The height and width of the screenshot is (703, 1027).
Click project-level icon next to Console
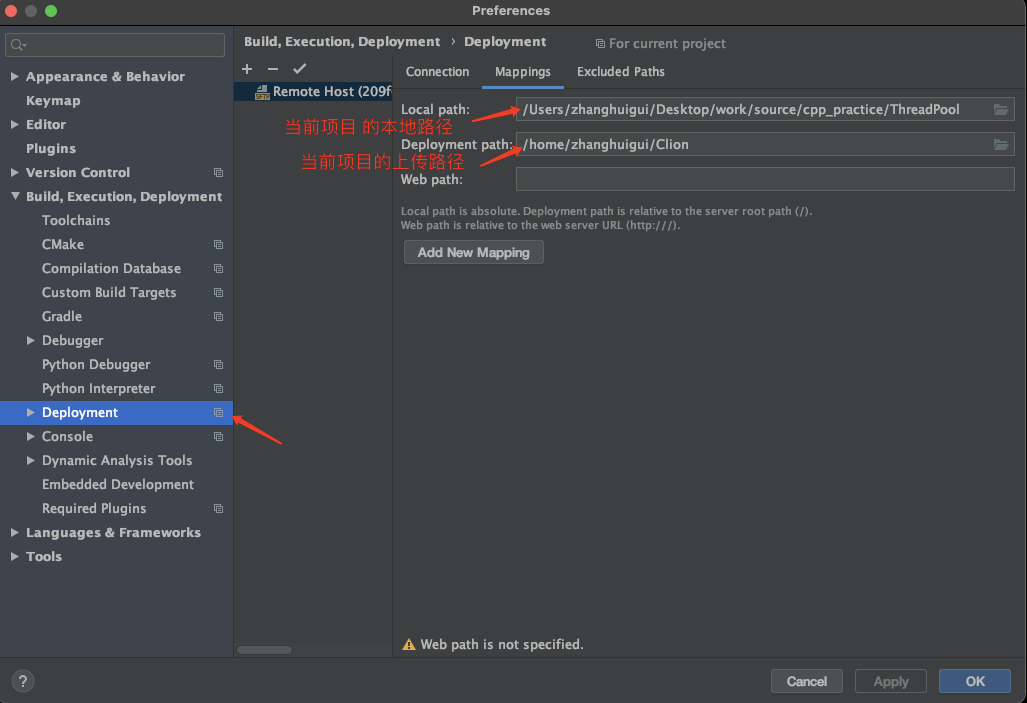218,436
